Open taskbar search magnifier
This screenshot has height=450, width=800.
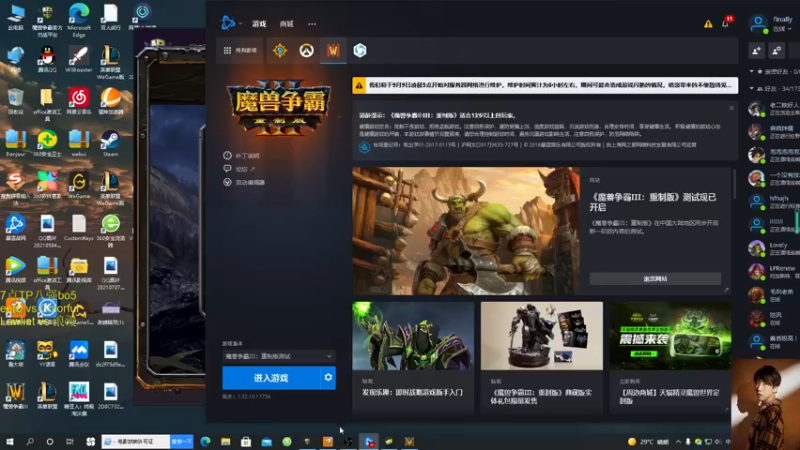30,441
